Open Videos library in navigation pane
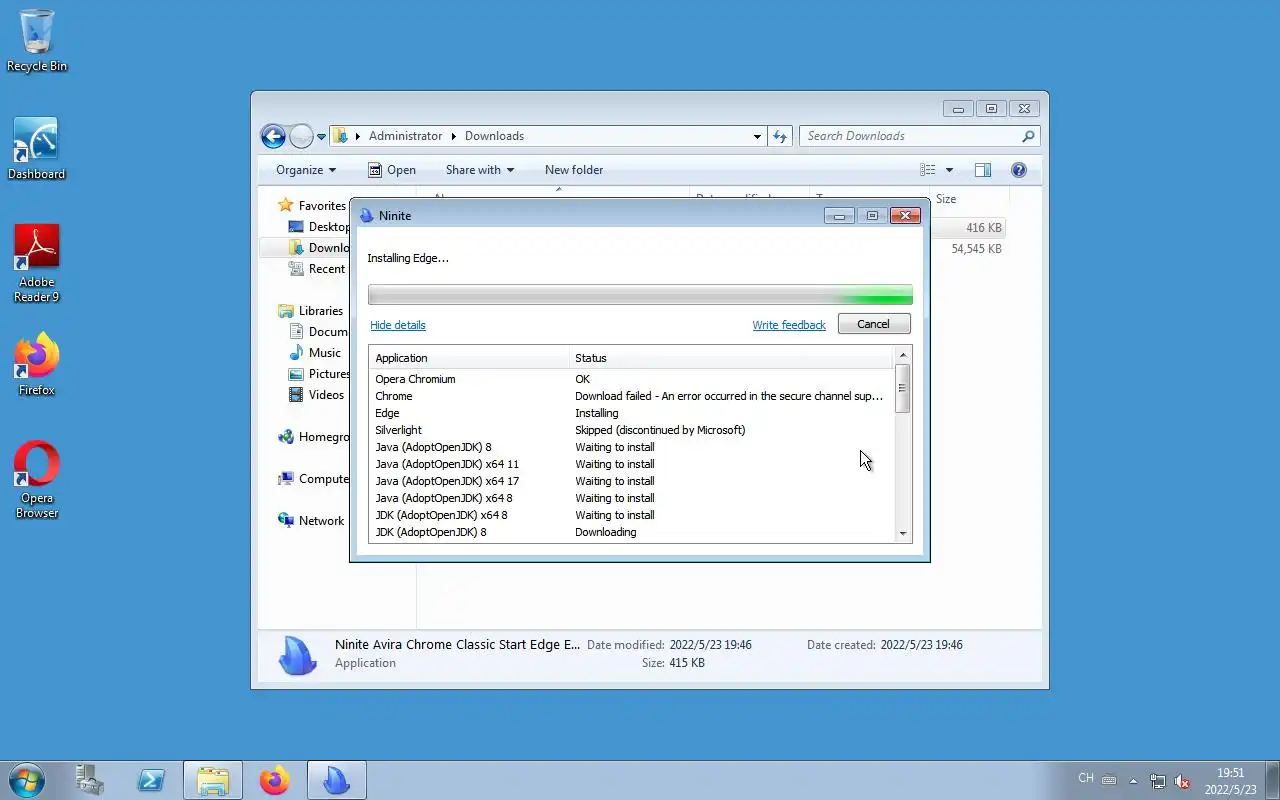The height and width of the screenshot is (800, 1280). pyautogui.click(x=316, y=395)
